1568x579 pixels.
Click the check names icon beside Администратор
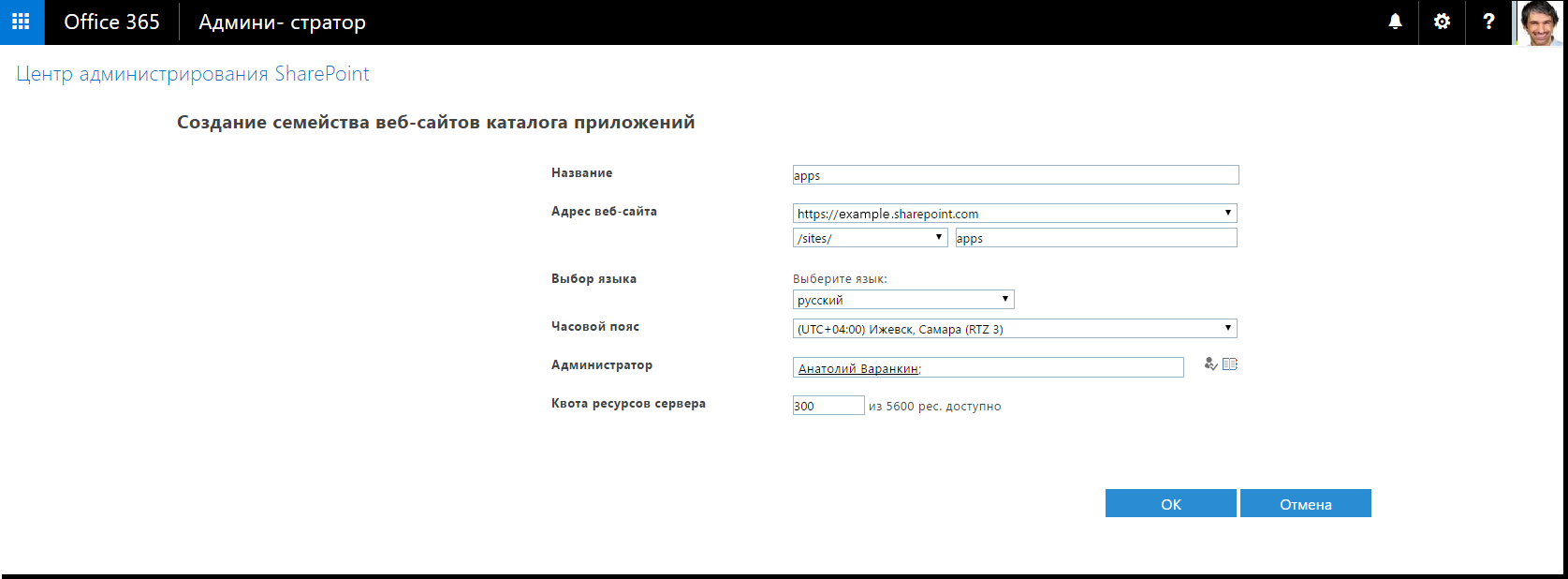click(x=1210, y=364)
